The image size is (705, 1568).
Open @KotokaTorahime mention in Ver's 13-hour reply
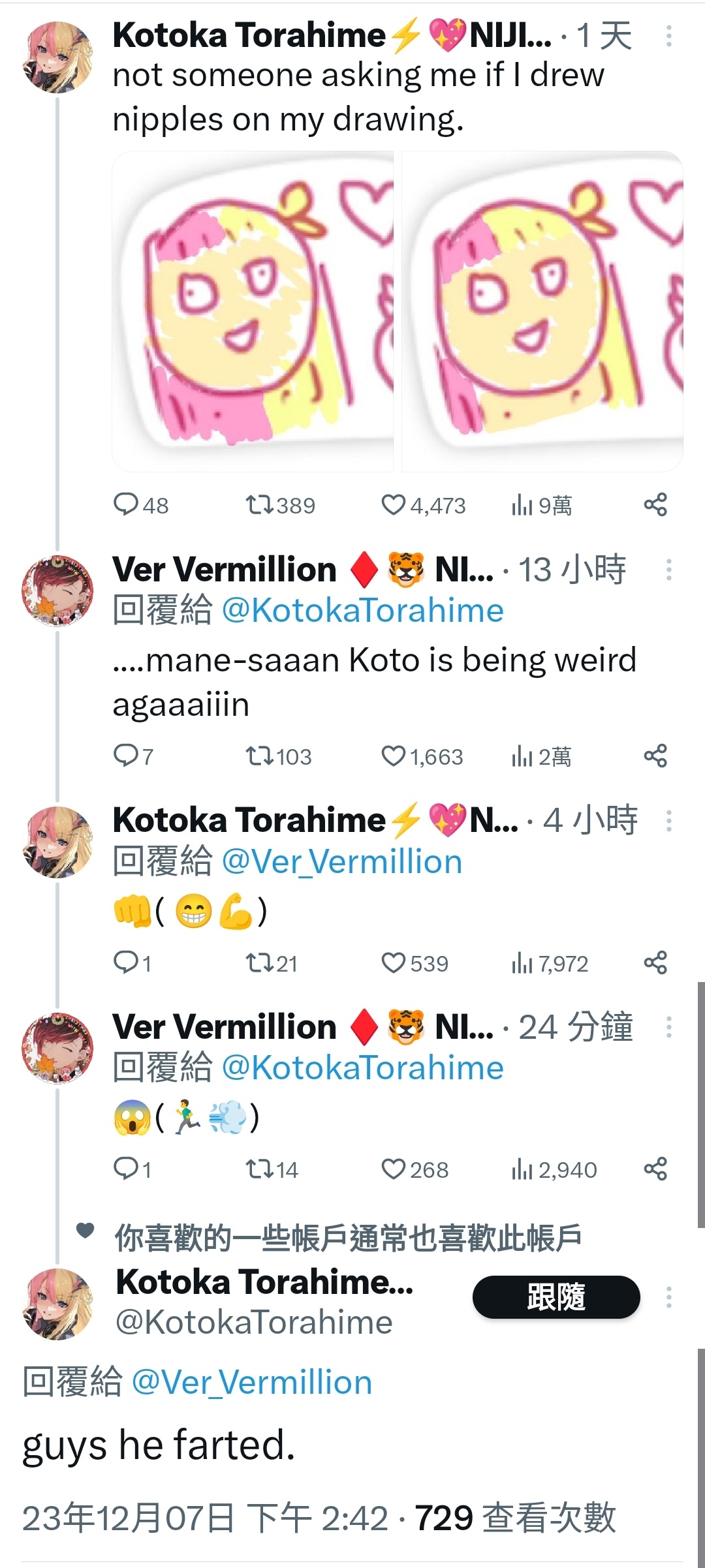pyautogui.click(x=363, y=611)
